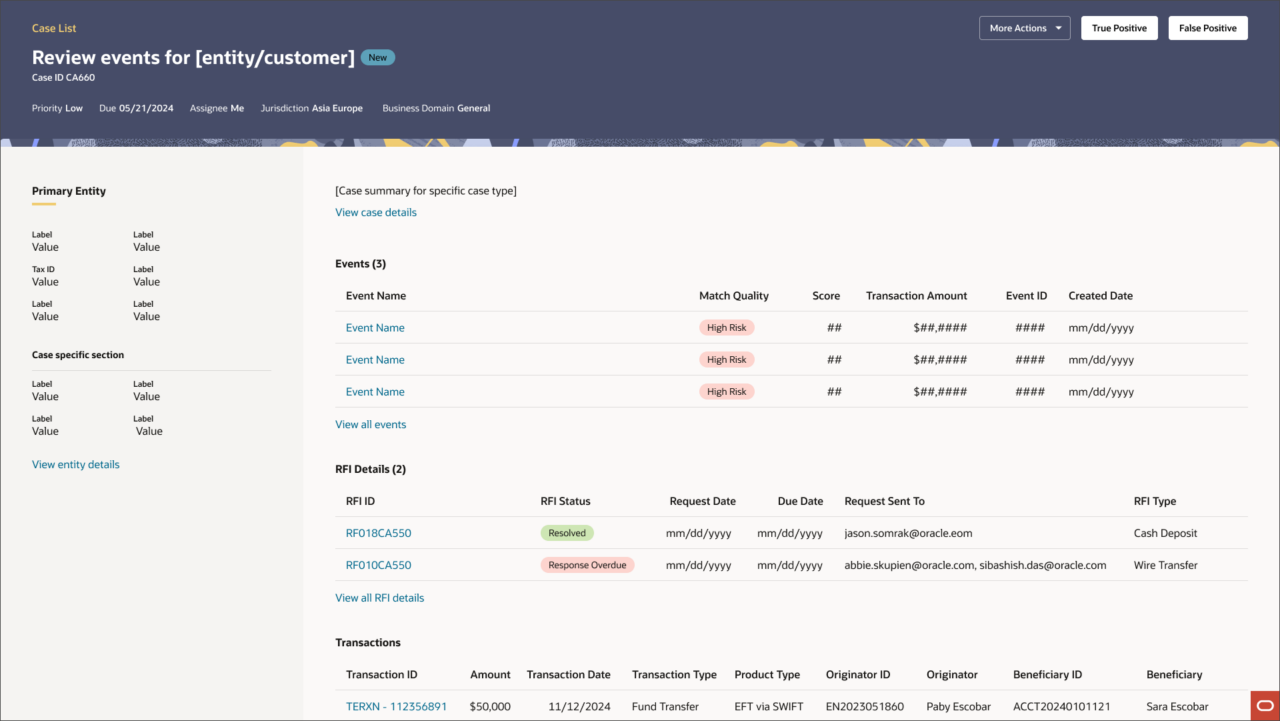Click the Case specific section heading
The height and width of the screenshot is (721, 1280).
[x=78, y=355]
